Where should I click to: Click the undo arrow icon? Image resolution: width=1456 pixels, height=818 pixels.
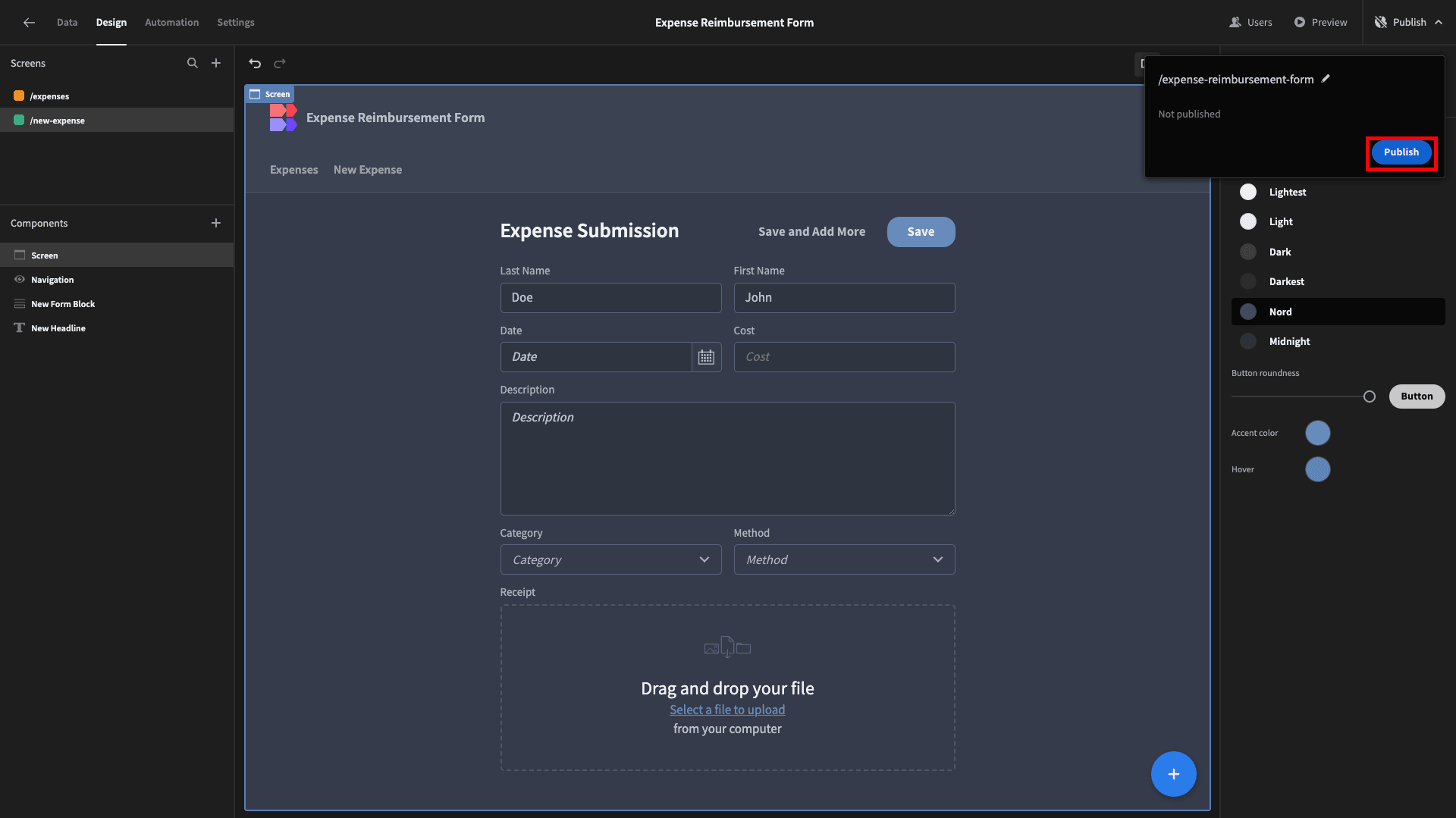pos(255,64)
